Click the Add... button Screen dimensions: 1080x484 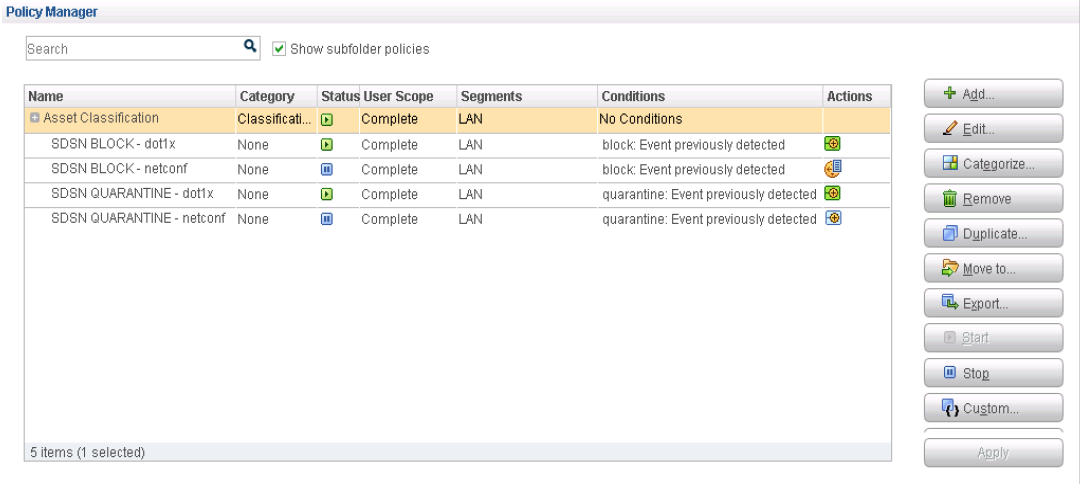click(x=992, y=94)
